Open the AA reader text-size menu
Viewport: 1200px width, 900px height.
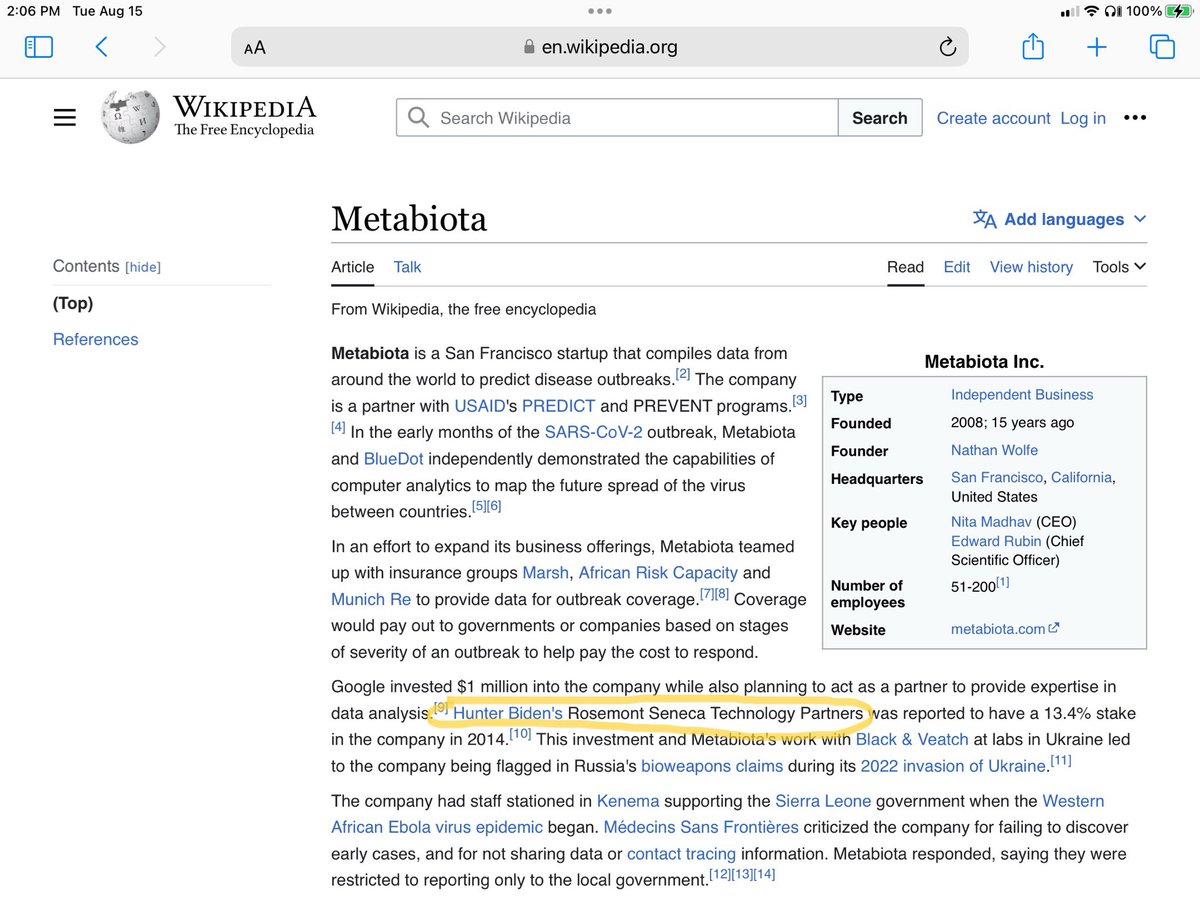click(x=255, y=47)
